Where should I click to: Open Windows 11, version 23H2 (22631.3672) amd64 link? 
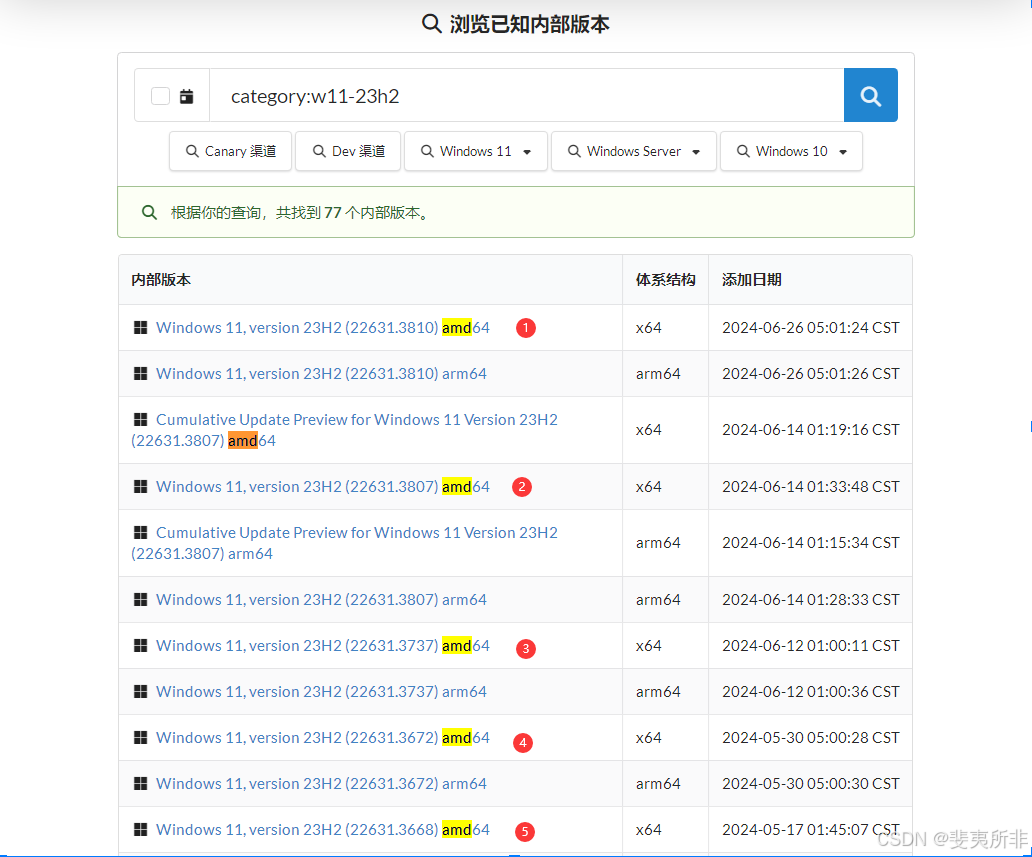322,739
